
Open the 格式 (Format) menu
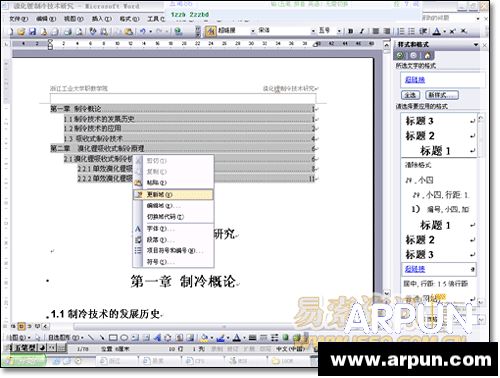coord(129,19)
